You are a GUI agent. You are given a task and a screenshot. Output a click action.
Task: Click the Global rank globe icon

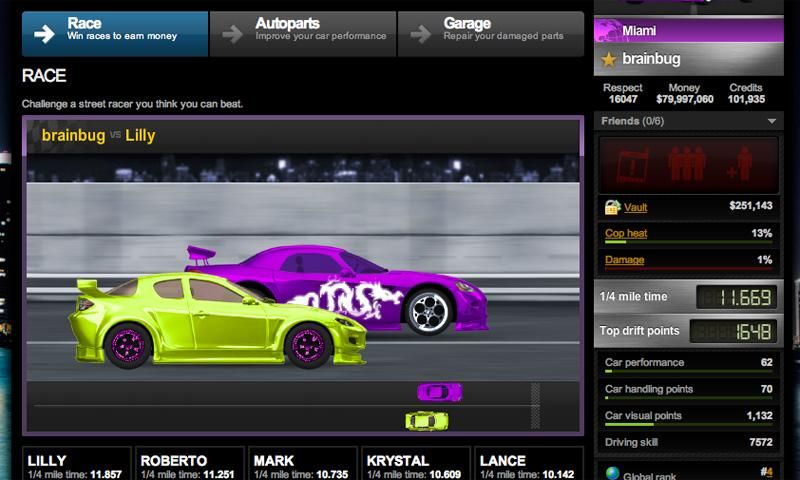610,474
